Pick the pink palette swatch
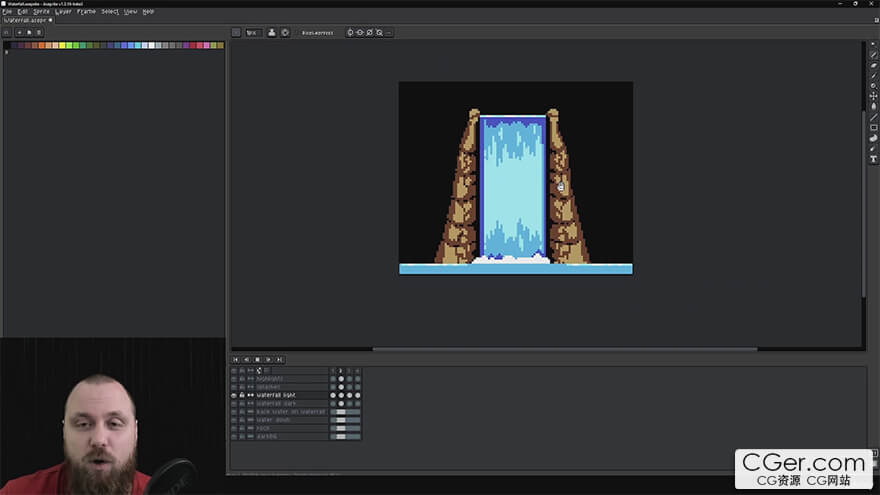 tap(206, 45)
